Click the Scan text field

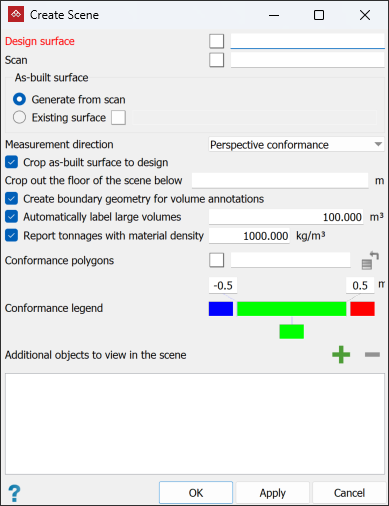coord(308,60)
